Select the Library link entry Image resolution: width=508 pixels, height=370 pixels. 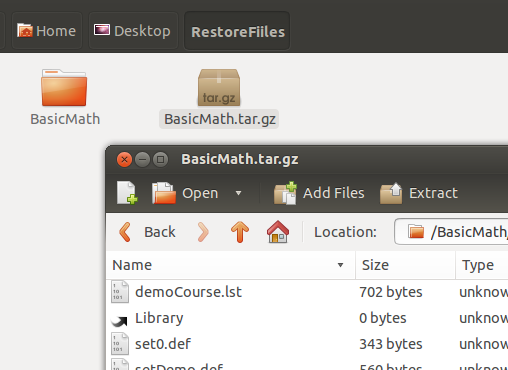[307, 318]
